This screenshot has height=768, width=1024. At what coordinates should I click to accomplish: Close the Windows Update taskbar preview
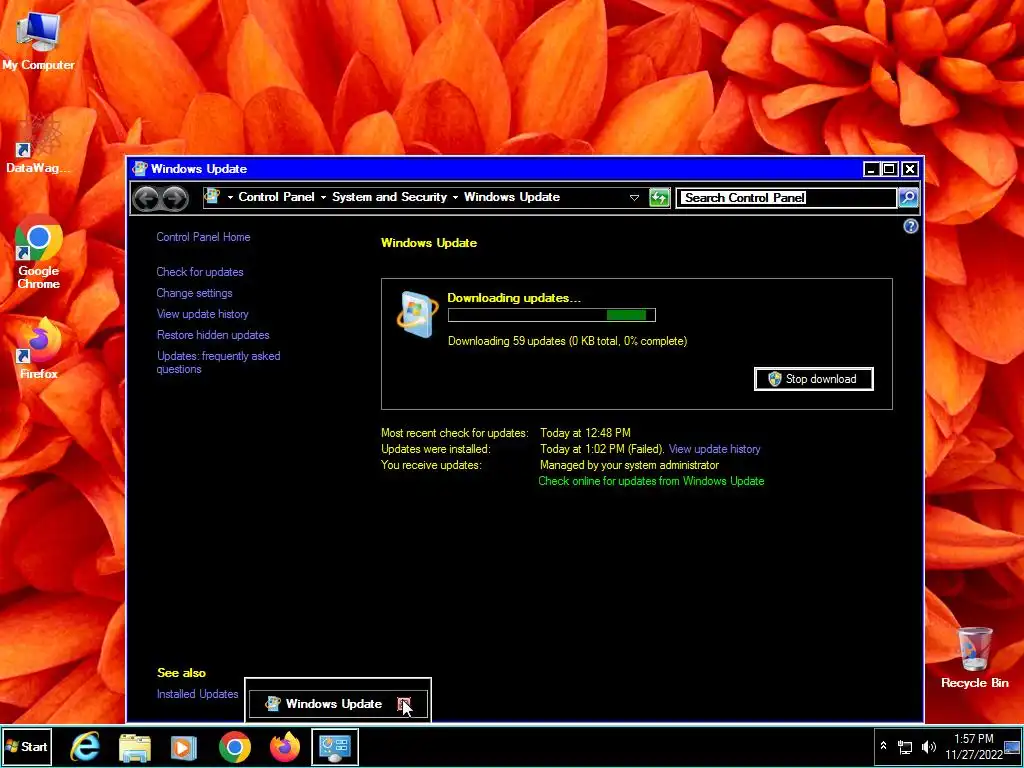coord(404,704)
